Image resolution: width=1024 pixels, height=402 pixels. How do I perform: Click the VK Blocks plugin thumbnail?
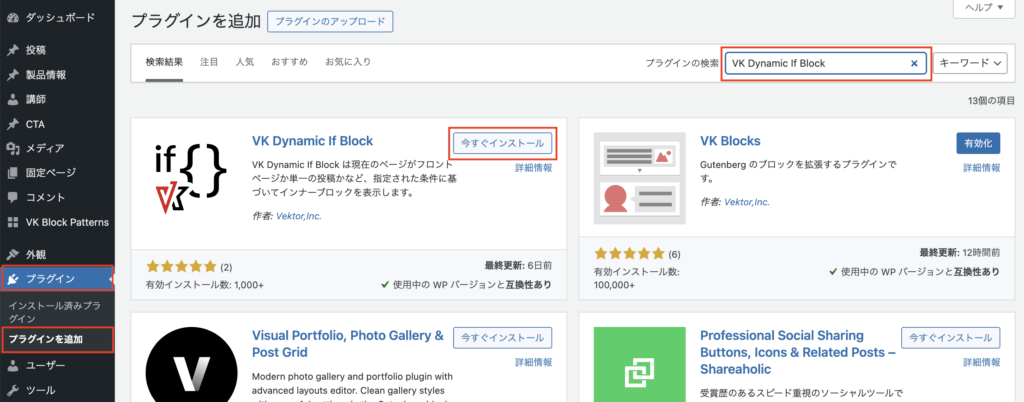639,178
